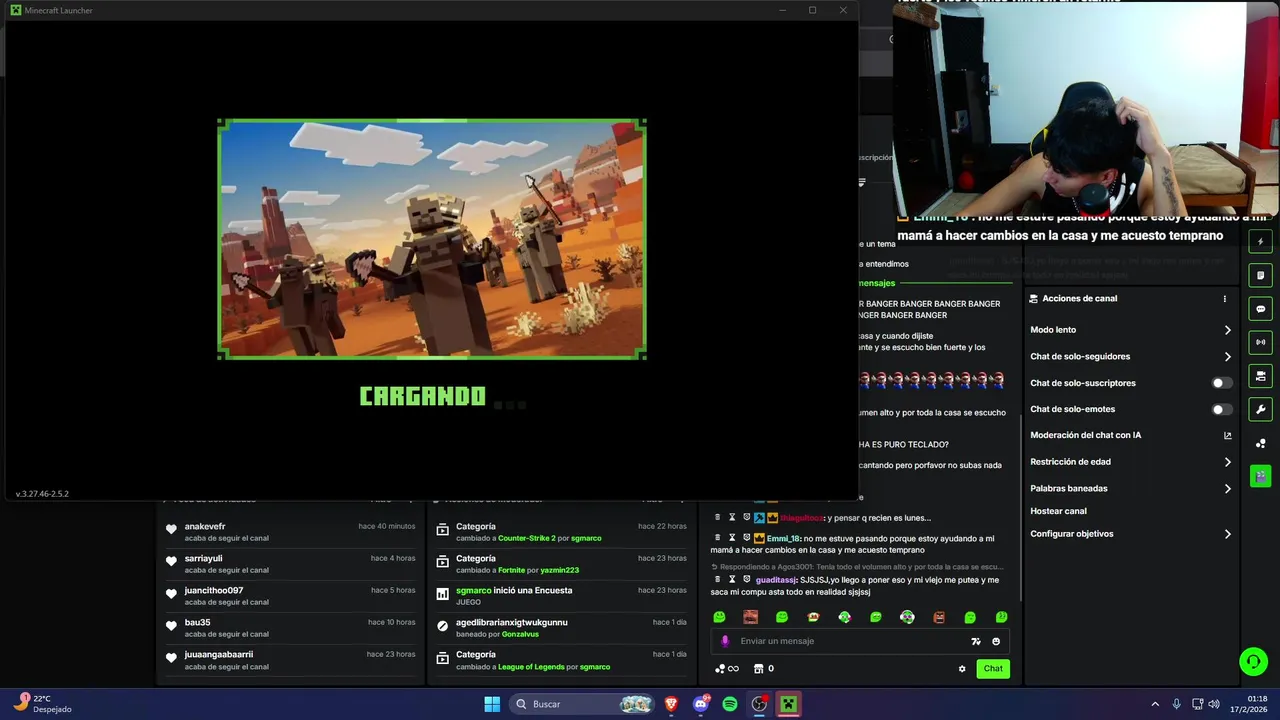1280x720 pixels.
Task: Click the shield icon on Emmi_18's message
Action: [746, 538]
